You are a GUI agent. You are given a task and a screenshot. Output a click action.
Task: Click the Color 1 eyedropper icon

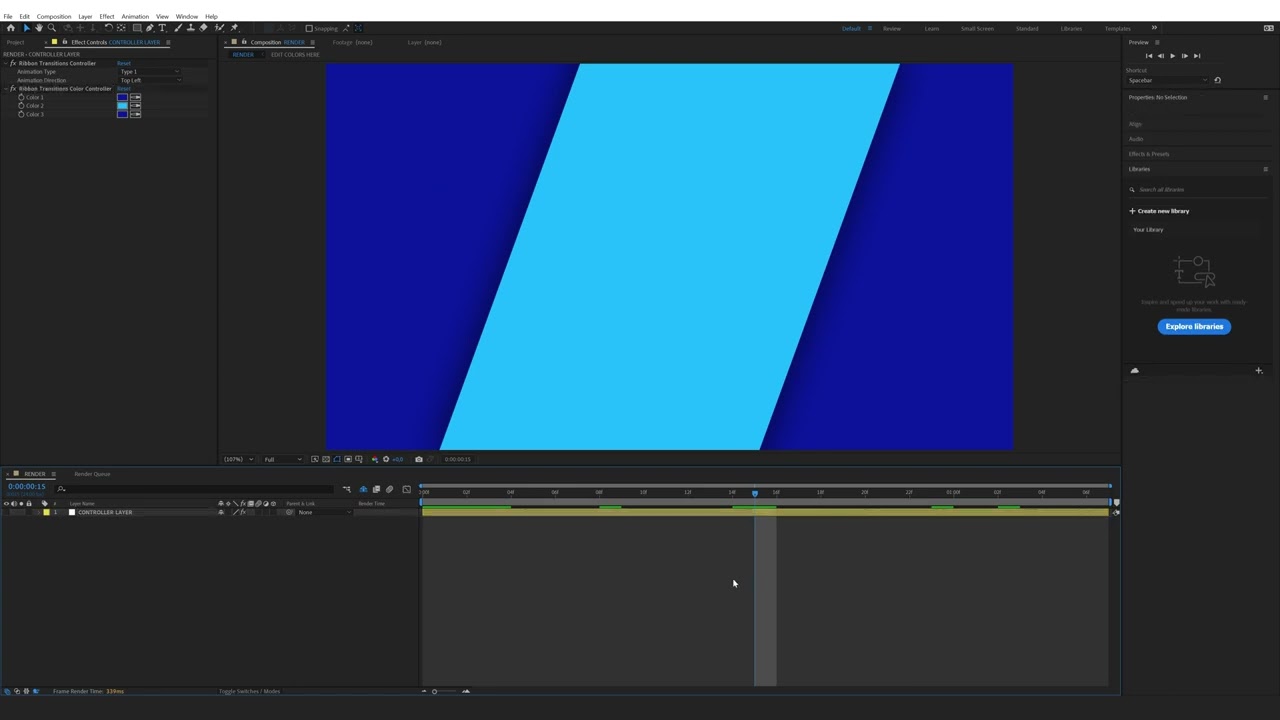click(135, 97)
